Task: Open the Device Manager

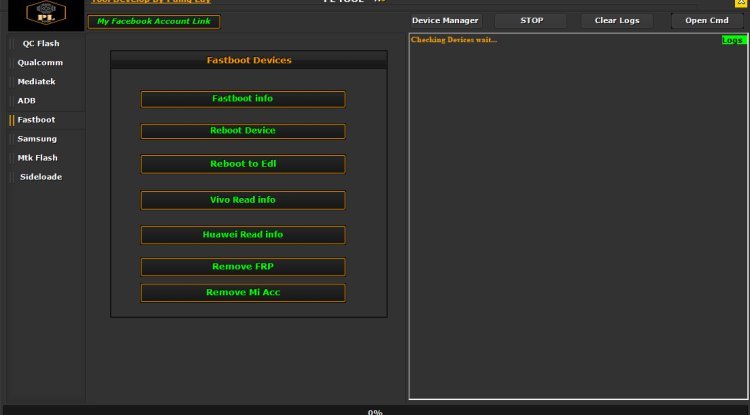Action: [x=445, y=21]
